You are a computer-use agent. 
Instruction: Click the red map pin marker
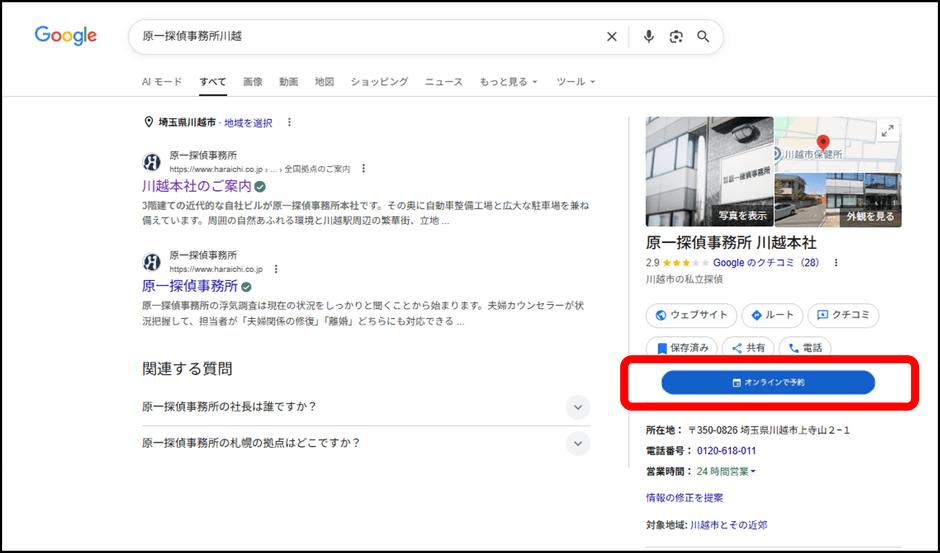823,143
